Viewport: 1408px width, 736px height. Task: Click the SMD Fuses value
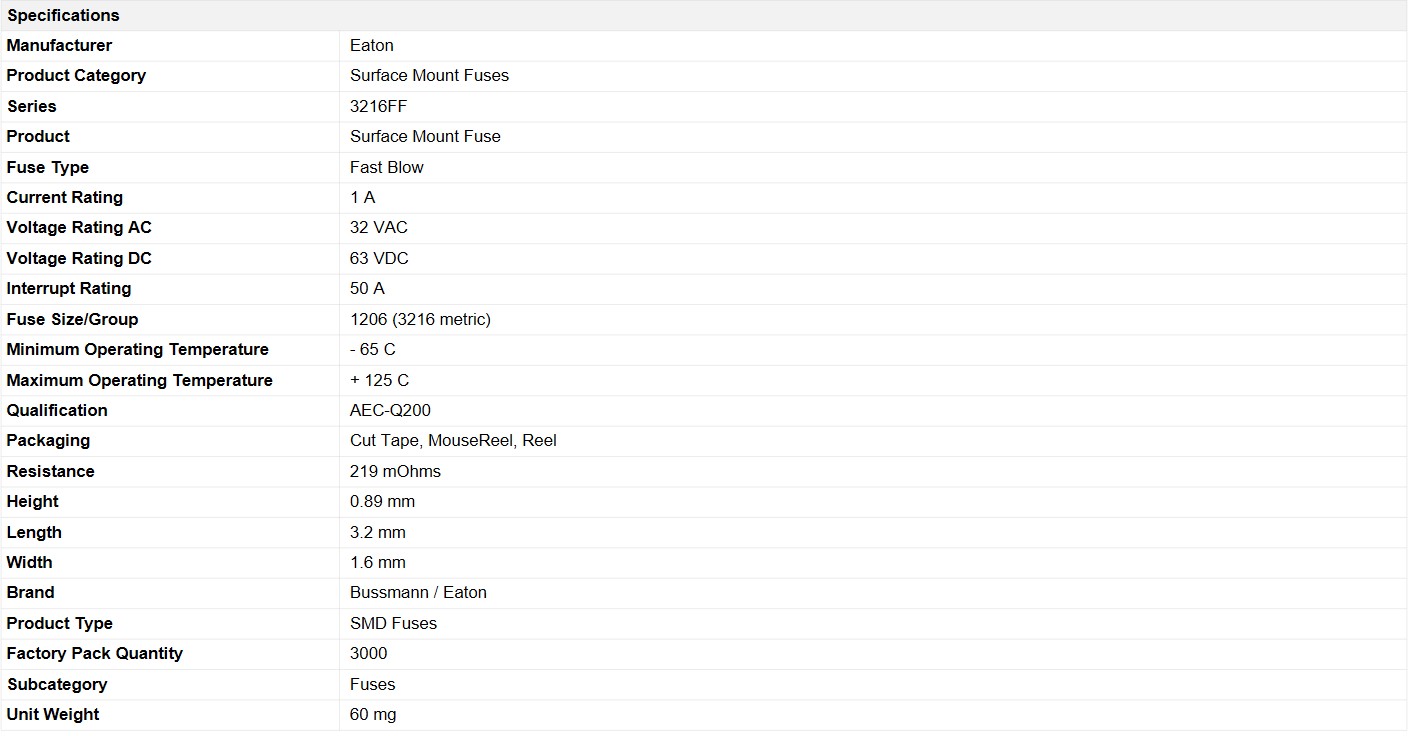coord(393,623)
